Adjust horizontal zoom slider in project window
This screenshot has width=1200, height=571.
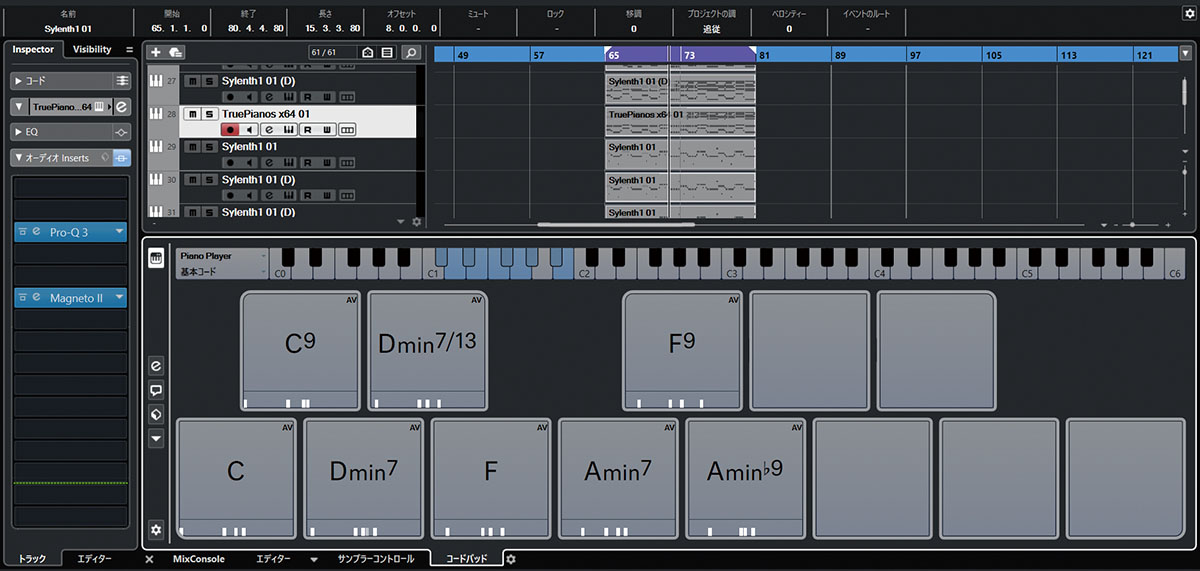[x=1134, y=224]
